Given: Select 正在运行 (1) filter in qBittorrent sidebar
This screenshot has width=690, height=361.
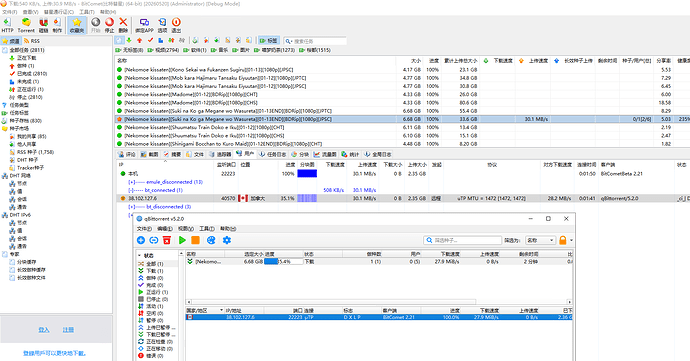Looking at the screenshot, I should tap(158, 292).
